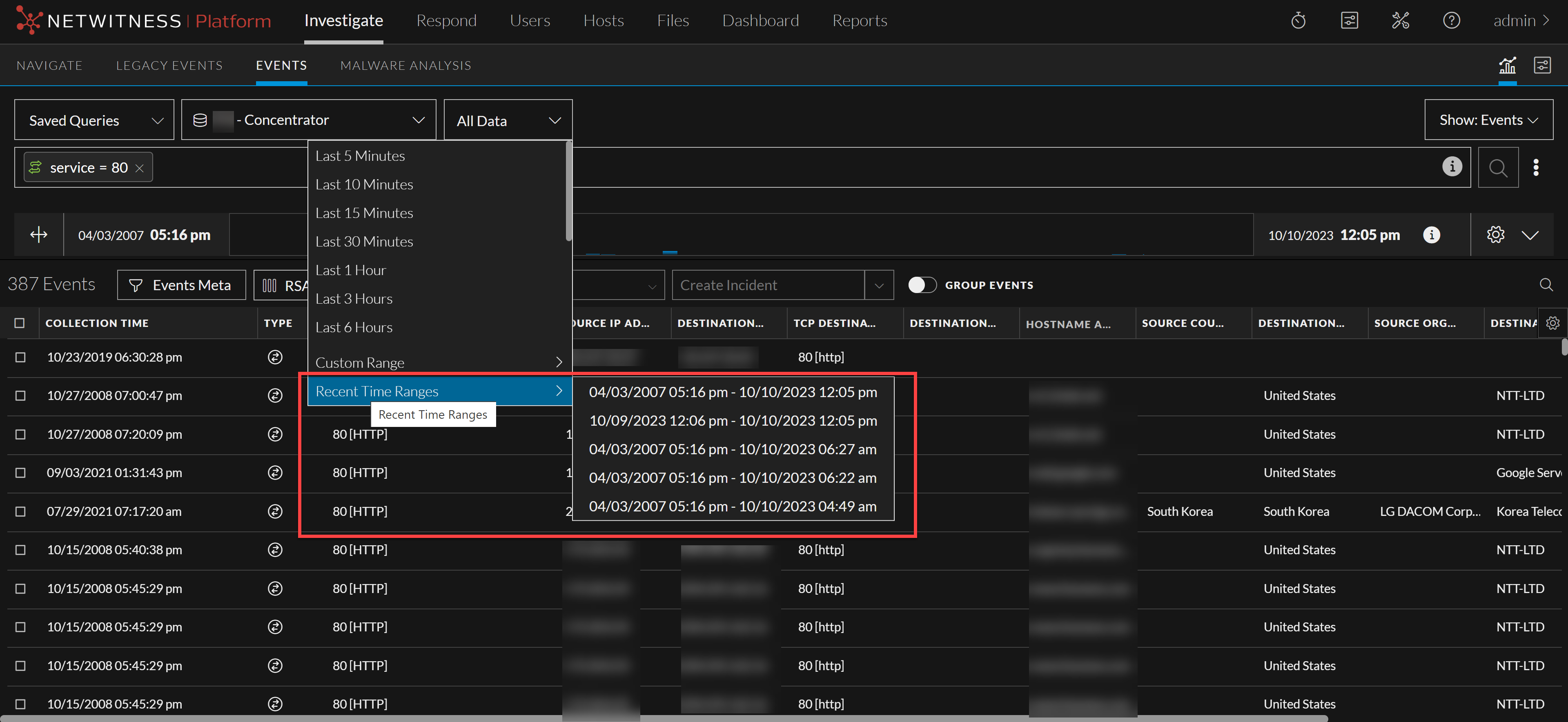Remove the service = 80 filter

[x=139, y=168]
